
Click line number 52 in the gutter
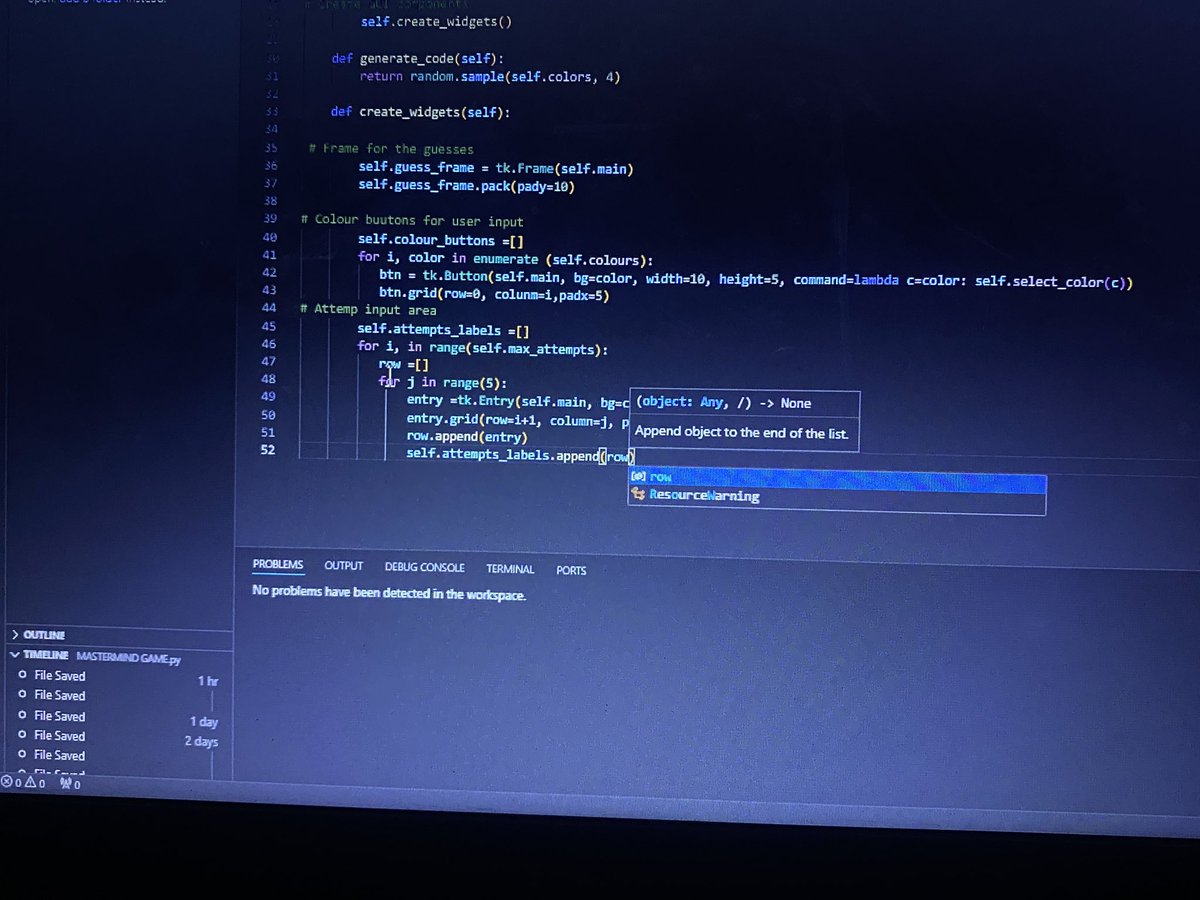tap(268, 450)
